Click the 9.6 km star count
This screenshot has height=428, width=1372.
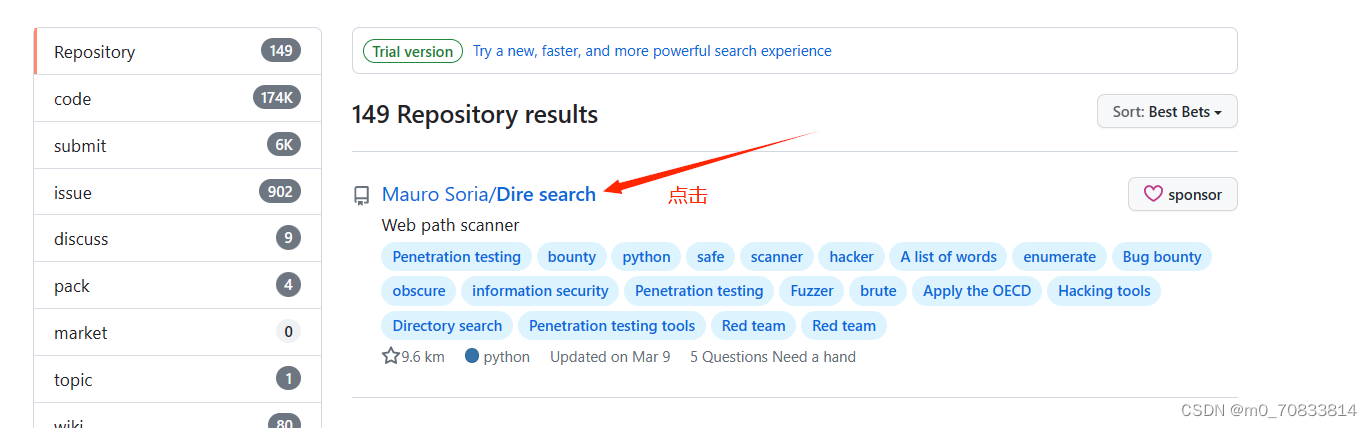[x=423, y=356]
